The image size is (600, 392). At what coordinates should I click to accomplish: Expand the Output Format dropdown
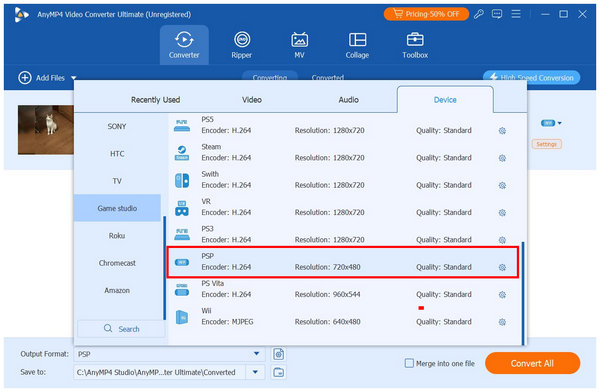pyautogui.click(x=256, y=354)
